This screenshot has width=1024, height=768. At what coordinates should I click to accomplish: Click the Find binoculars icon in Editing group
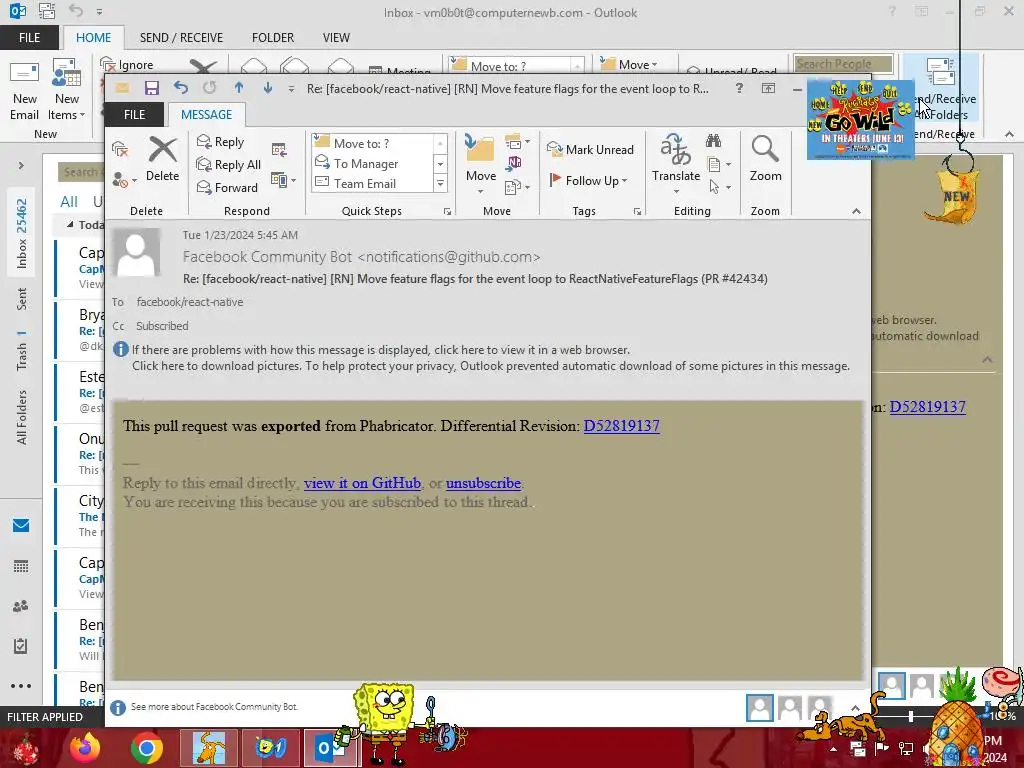pyautogui.click(x=713, y=140)
